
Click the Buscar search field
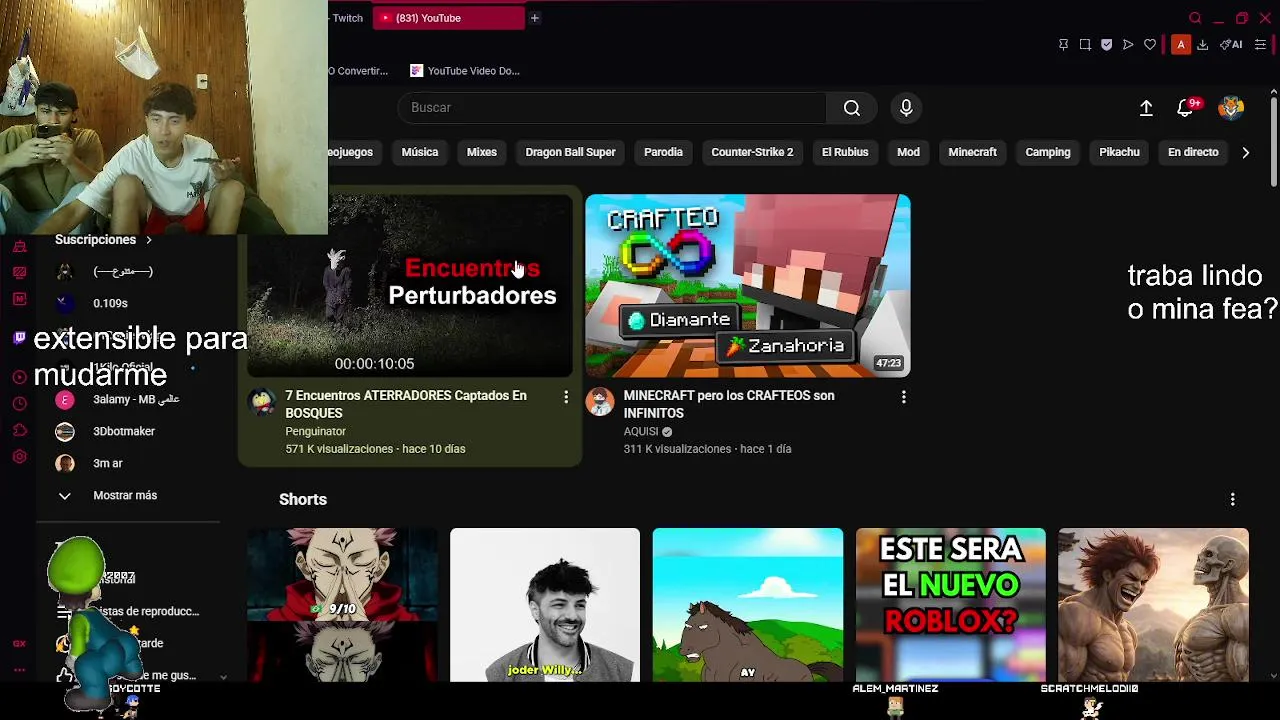pyautogui.click(x=612, y=108)
